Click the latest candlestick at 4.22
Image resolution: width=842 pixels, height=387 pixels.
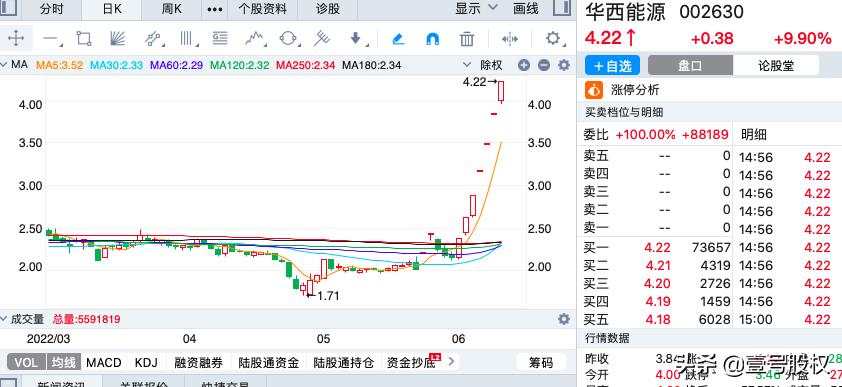pyautogui.click(x=501, y=91)
